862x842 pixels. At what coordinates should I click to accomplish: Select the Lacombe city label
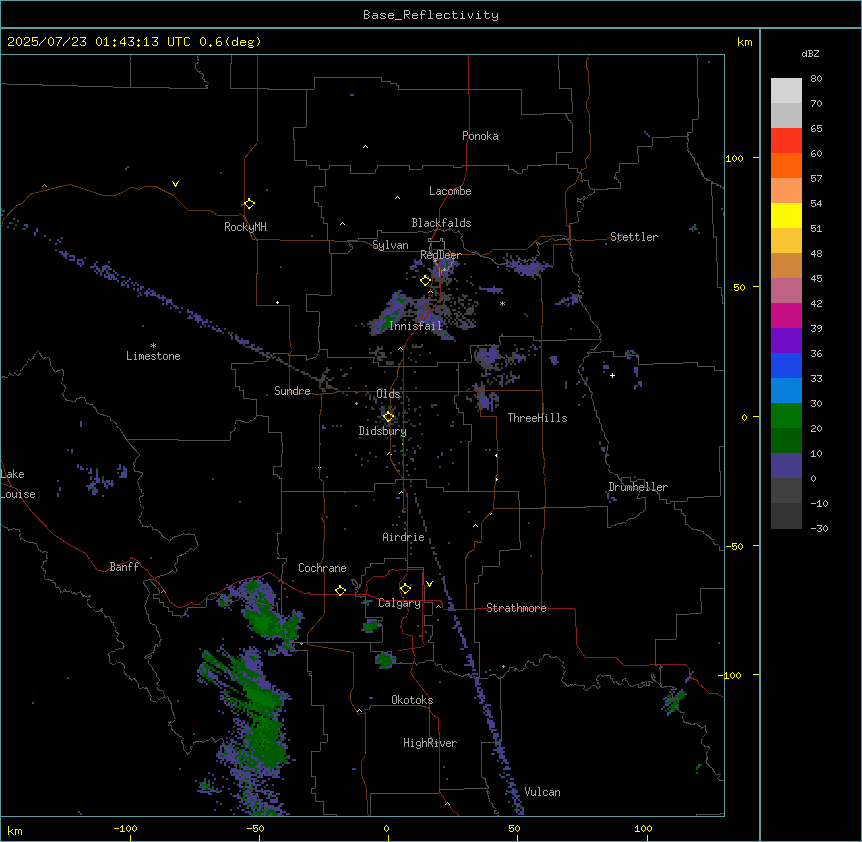(x=450, y=191)
